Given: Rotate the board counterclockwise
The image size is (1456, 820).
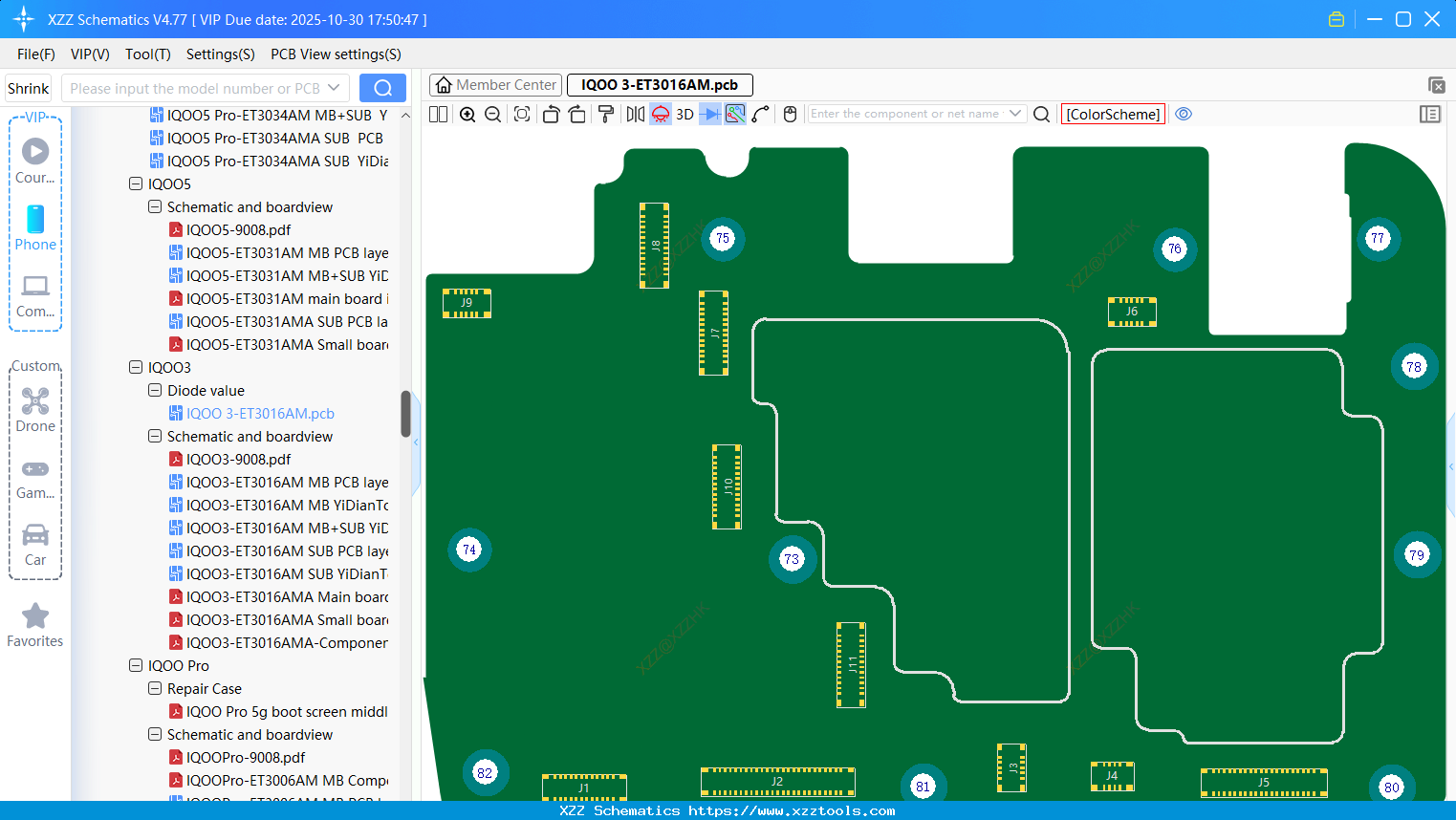Looking at the screenshot, I should click(551, 115).
